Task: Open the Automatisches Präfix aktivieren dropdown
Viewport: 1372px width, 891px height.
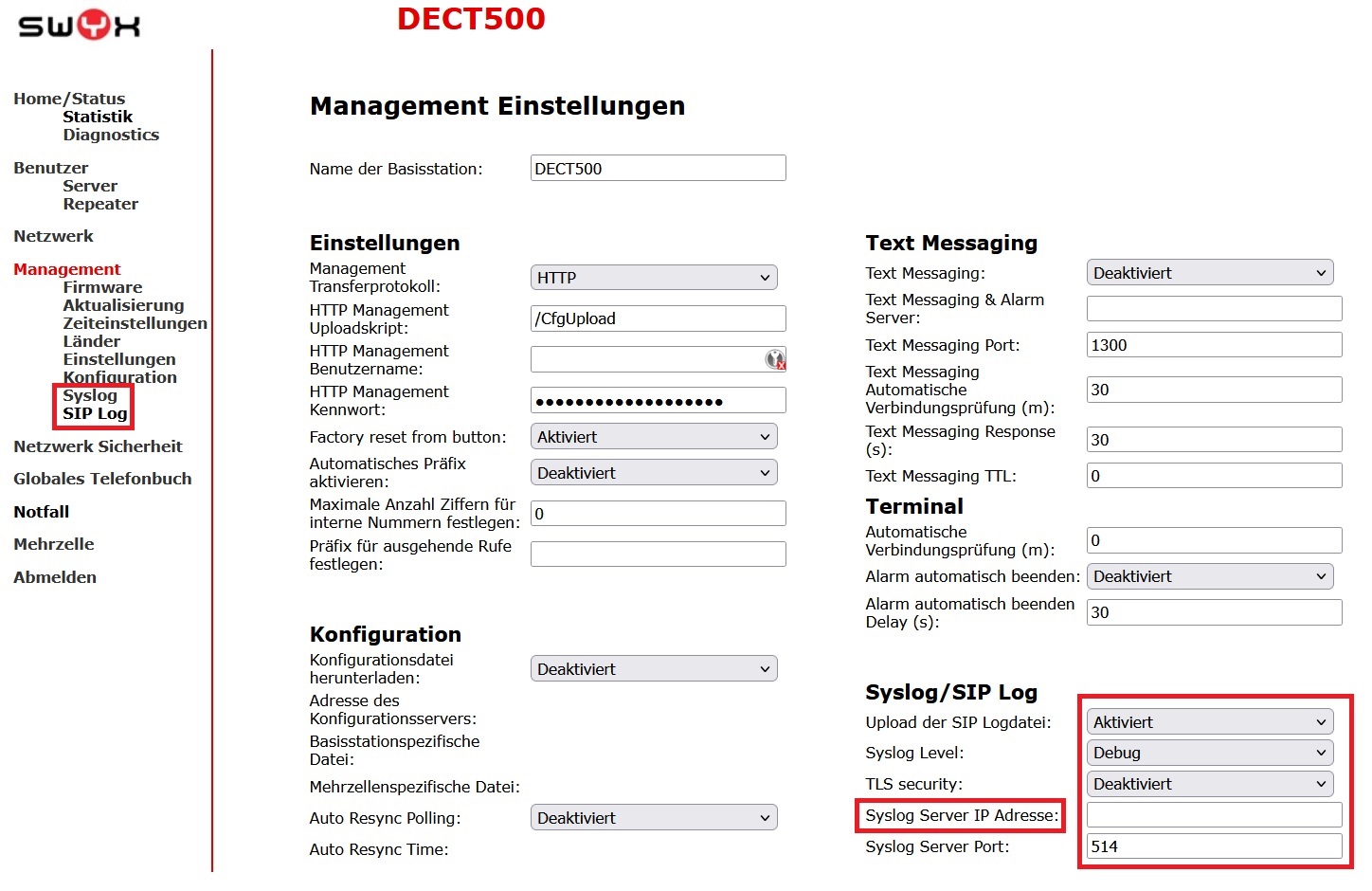Action: (652, 472)
